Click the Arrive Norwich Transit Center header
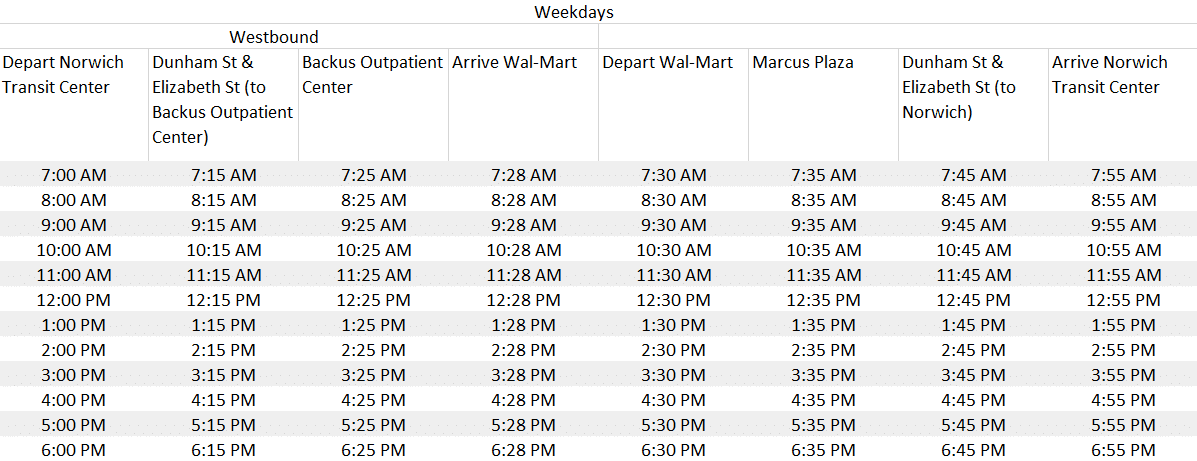 (1123, 105)
